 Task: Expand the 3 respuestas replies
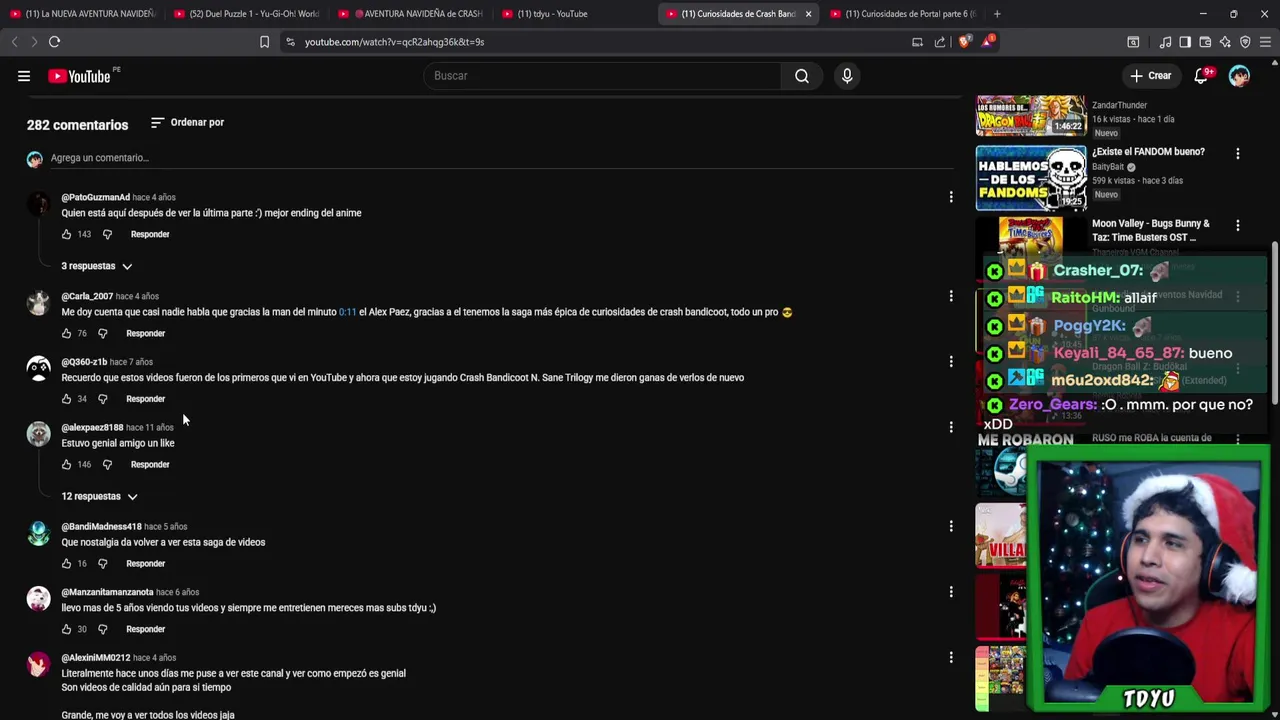pos(96,266)
